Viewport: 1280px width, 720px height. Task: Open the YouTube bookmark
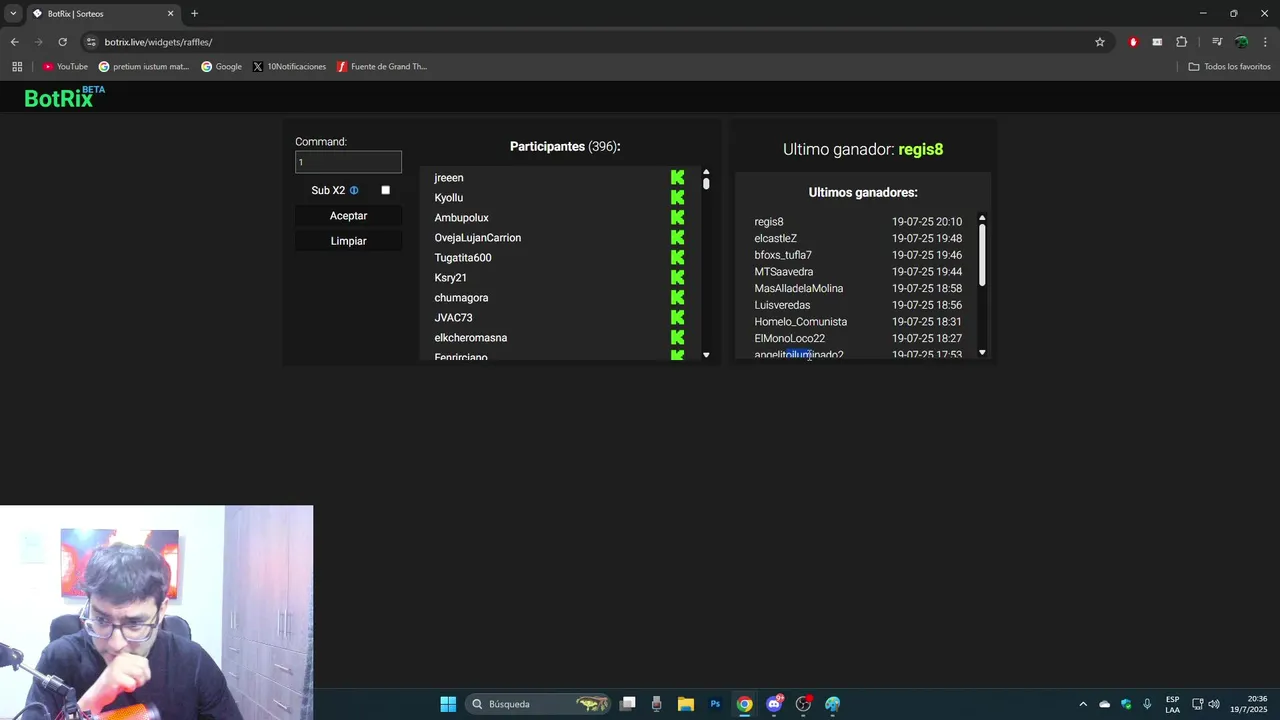(x=65, y=67)
